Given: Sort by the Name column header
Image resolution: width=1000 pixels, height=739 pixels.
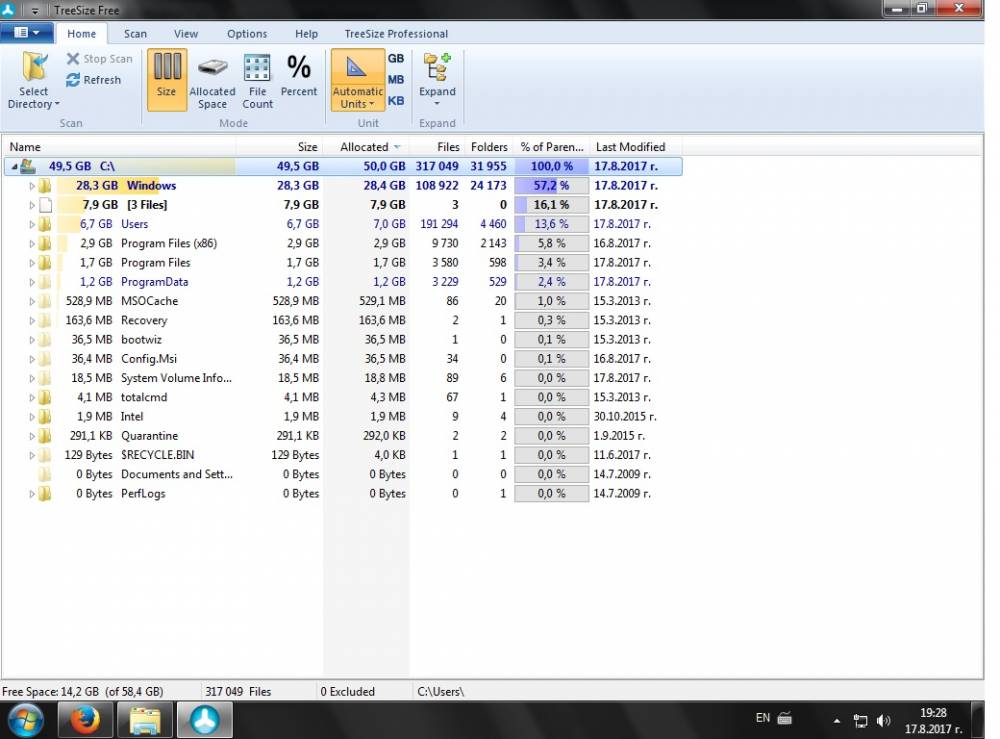Looking at the screenshot, I should (119, 147).
